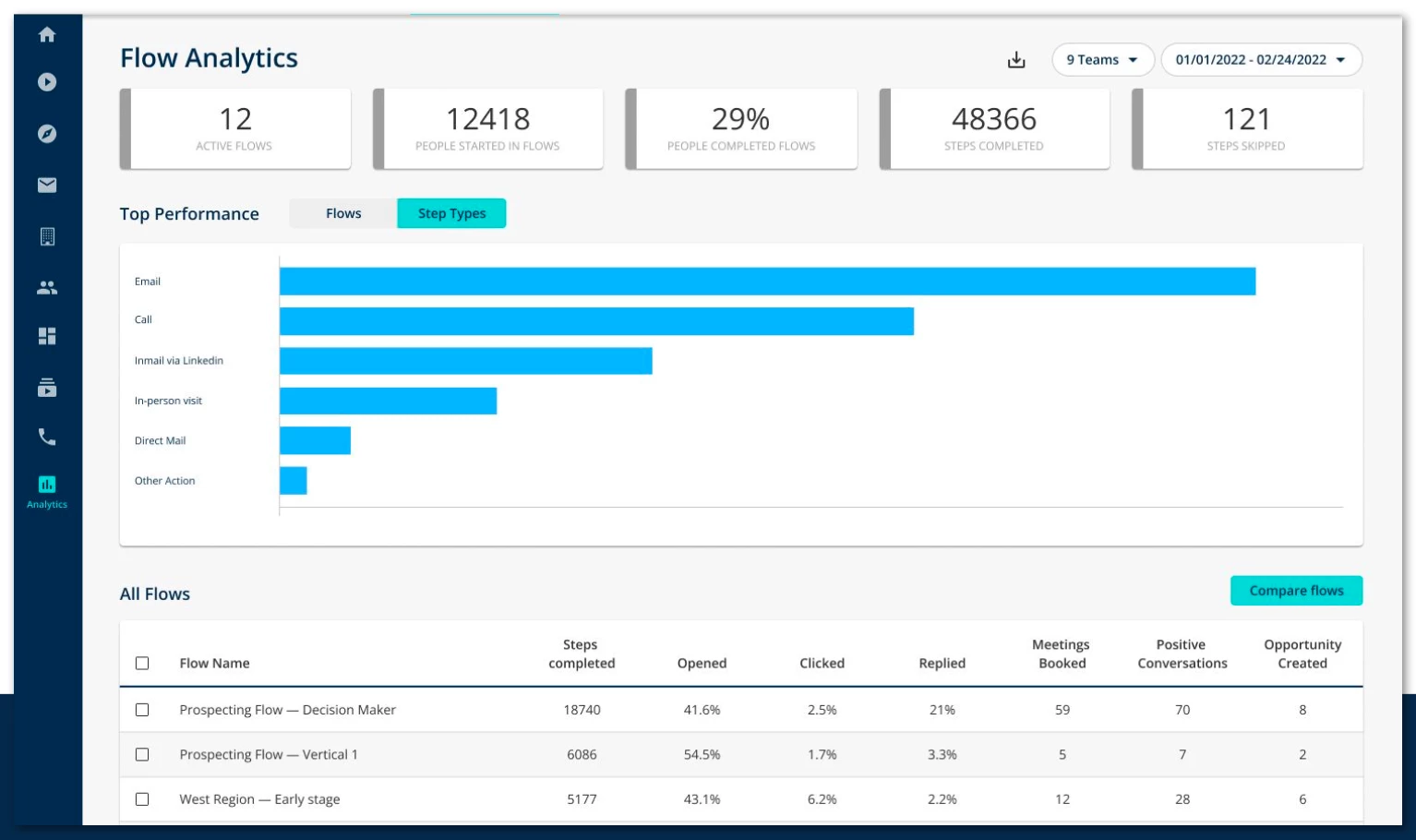Open Prospecting Flow — Decision Maker

click(287, 710)
